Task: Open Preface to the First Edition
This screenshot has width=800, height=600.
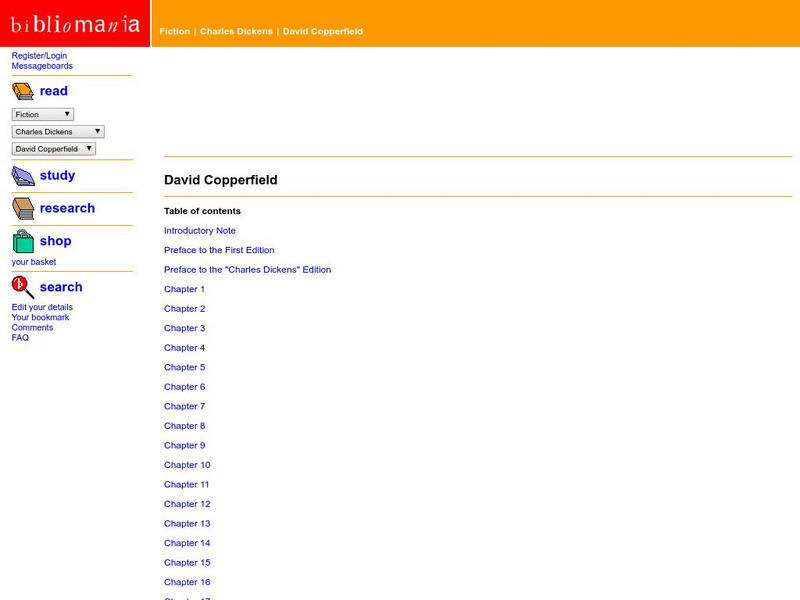Action: tap(219, 250)
